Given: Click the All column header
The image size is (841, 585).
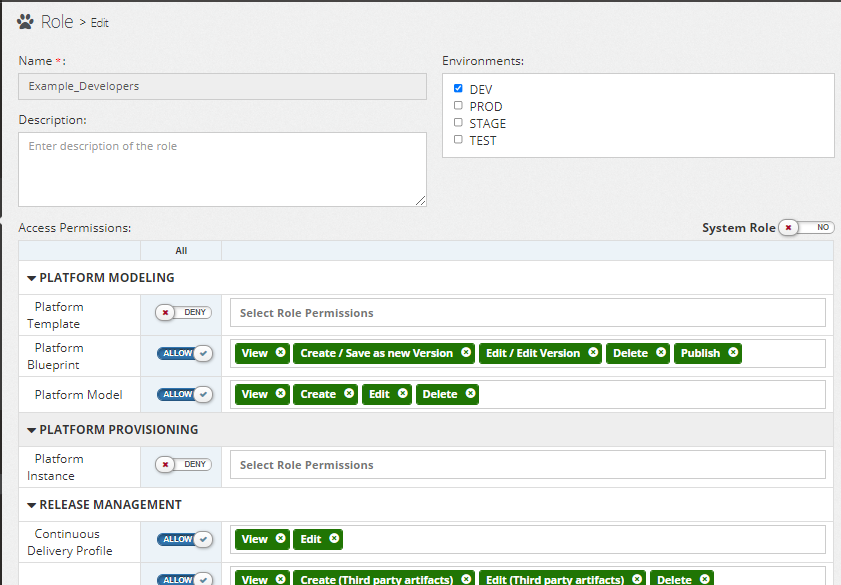Looking at the screenshot, I should pyautogui.click(x=181, y=251).
